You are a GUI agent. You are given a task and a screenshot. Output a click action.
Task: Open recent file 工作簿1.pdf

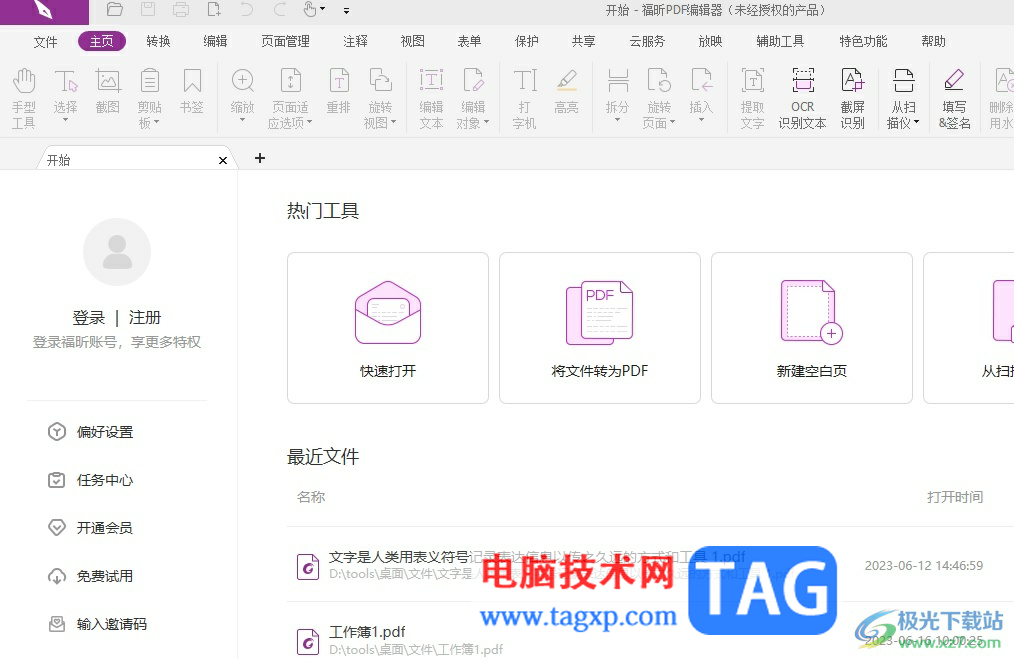(x=367, y=631)
